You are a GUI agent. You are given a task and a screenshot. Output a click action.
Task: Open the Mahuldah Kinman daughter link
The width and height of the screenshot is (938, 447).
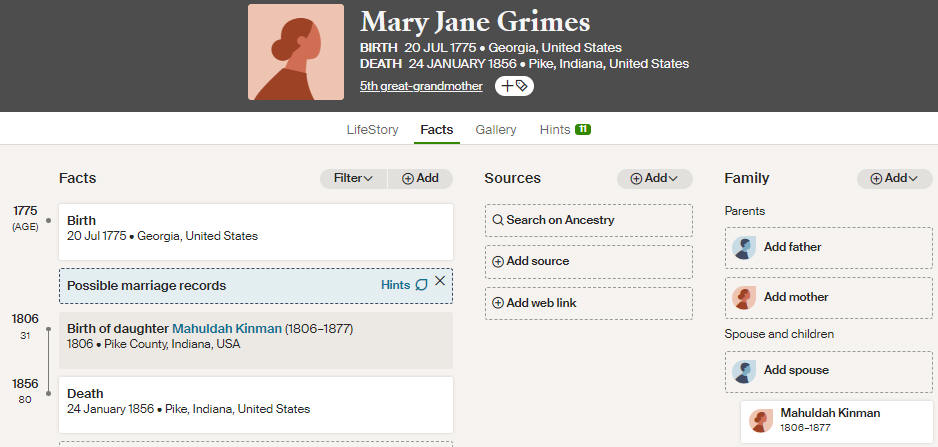tap(227, 329)
